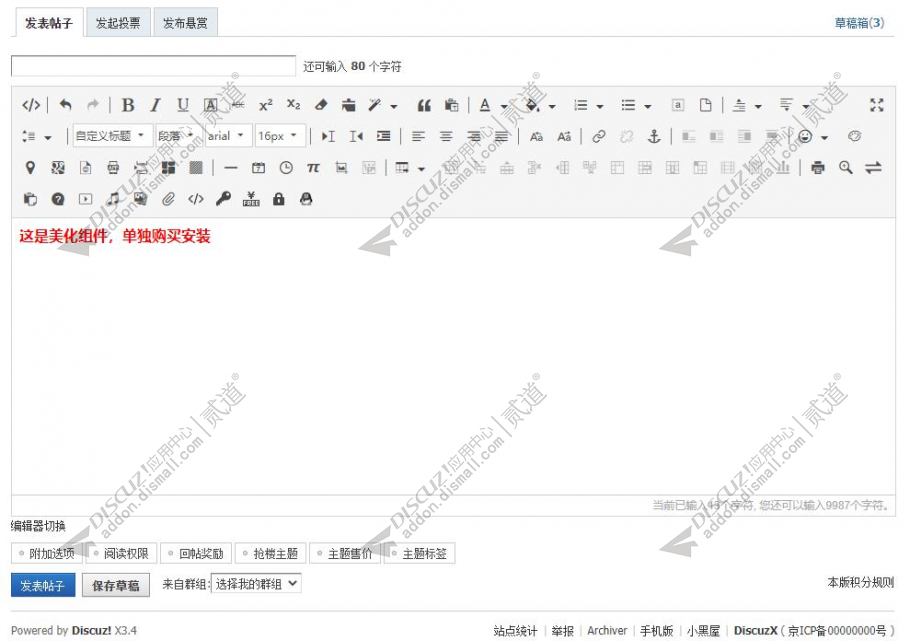Image resolution: width=910 pixels, height=641 pixels.
Task: Click the map location pin icon
Action: (x=30, y=168)
